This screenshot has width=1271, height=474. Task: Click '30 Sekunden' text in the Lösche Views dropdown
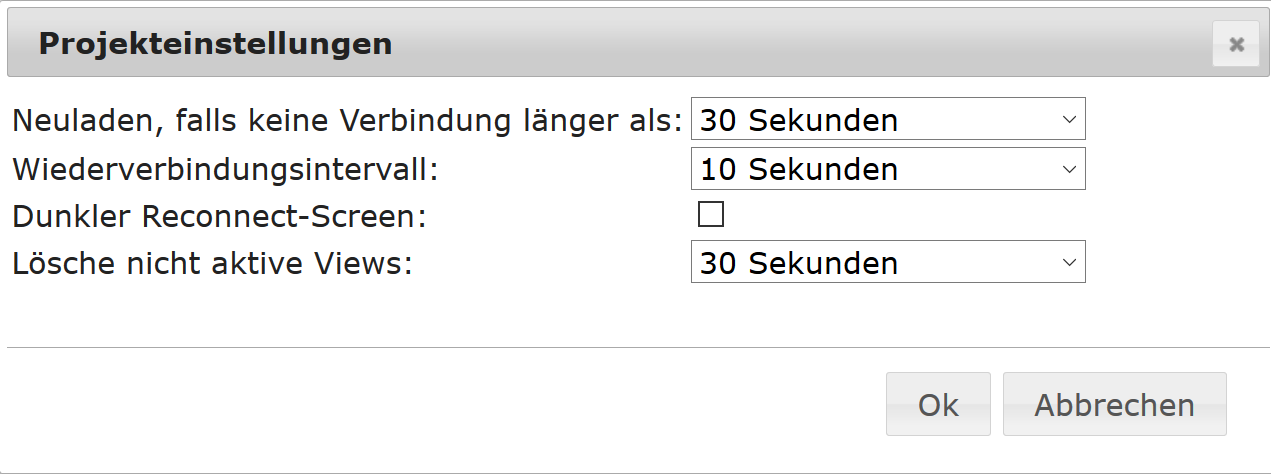coord(799,263)
